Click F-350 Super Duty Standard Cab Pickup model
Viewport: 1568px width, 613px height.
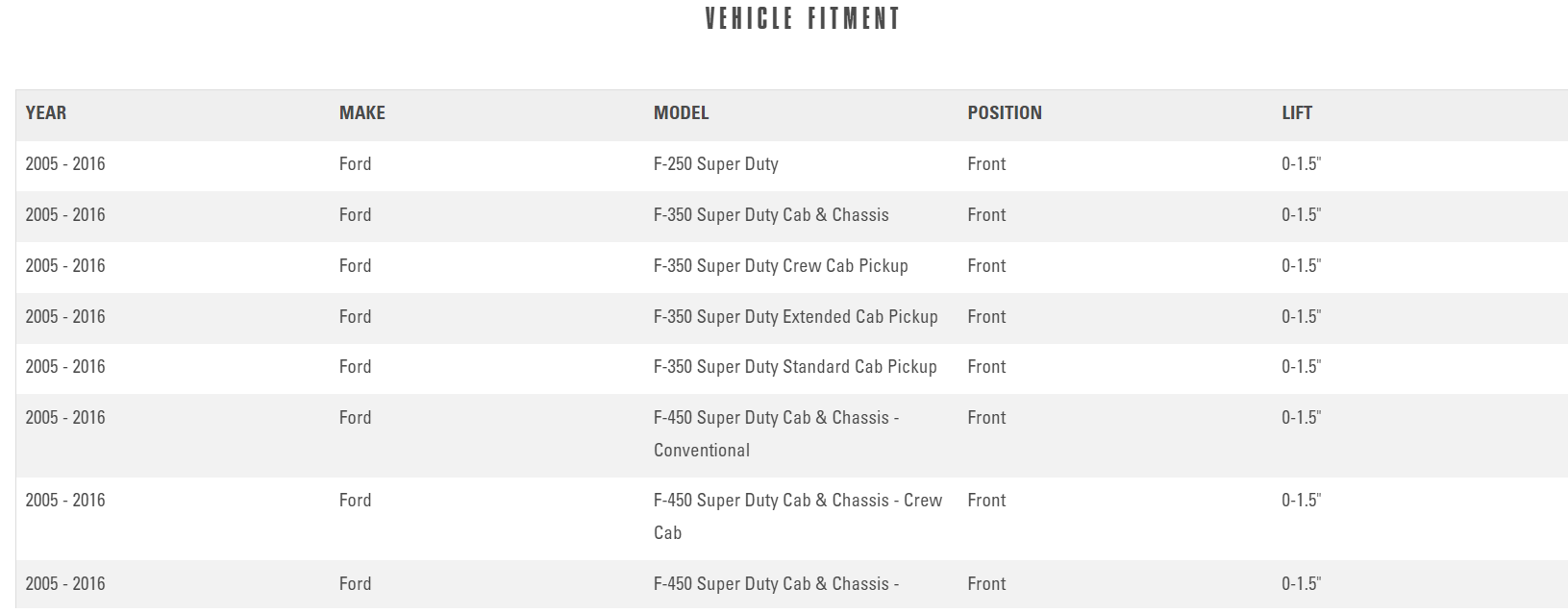(x=794, y=367)
